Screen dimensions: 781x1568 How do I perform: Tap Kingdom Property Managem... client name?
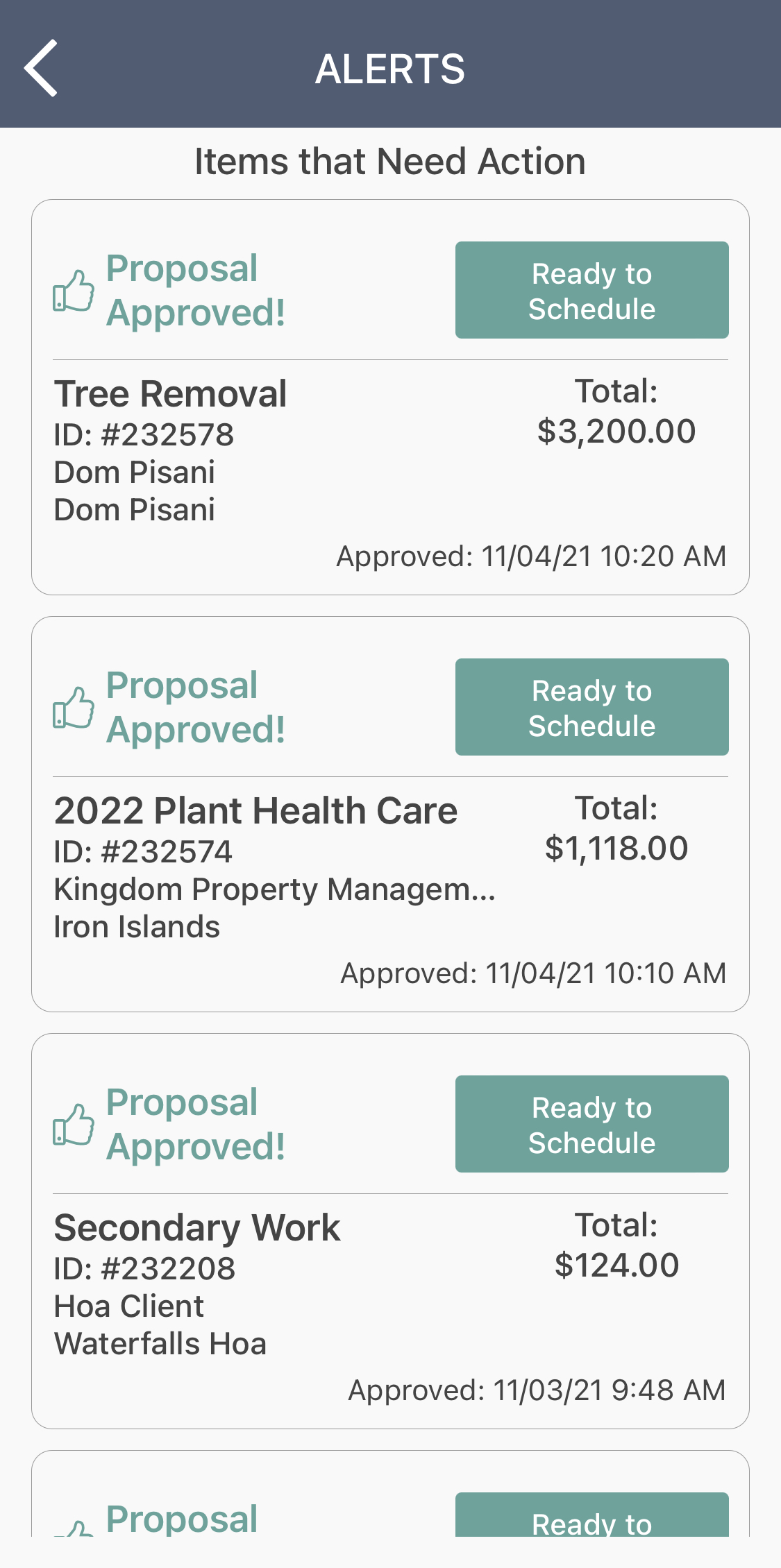pyautogui.click(x=274, y=889)
